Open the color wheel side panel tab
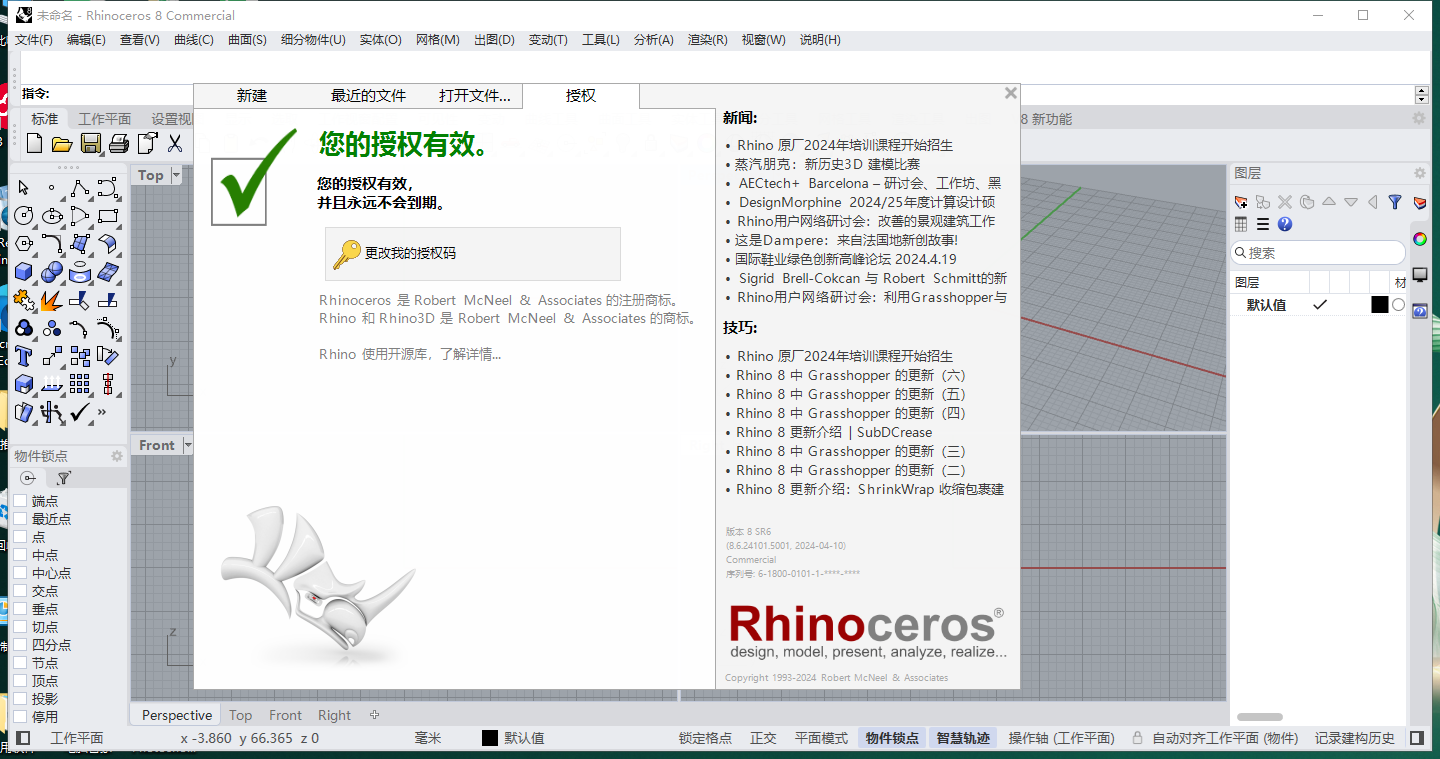The image size is (1440, 759). 1419,239
